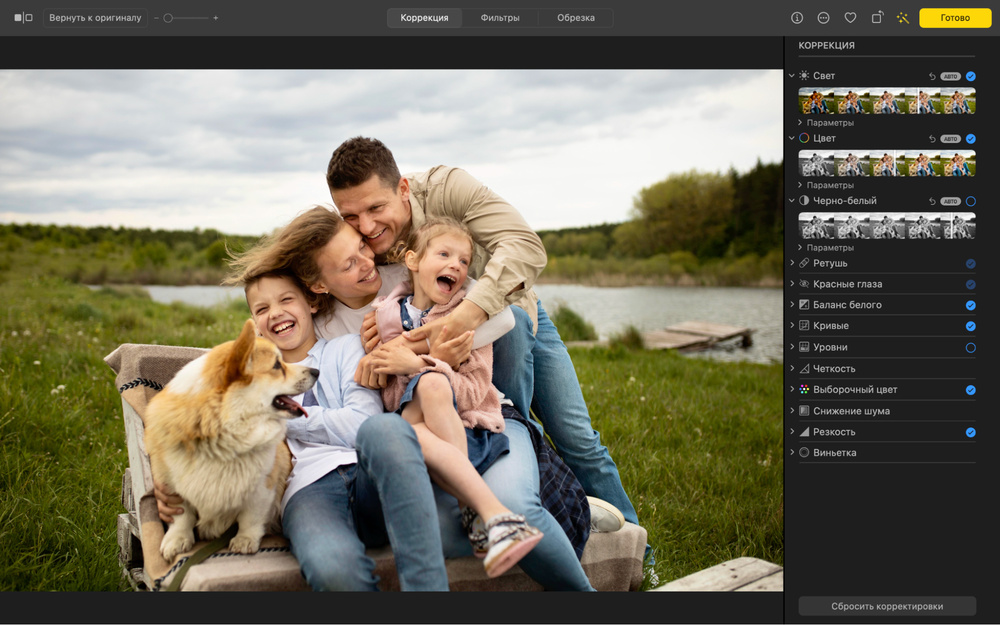Click the before/after compare icon
Viewport: 1000px width, 625px height.
(x=23, y=18)
